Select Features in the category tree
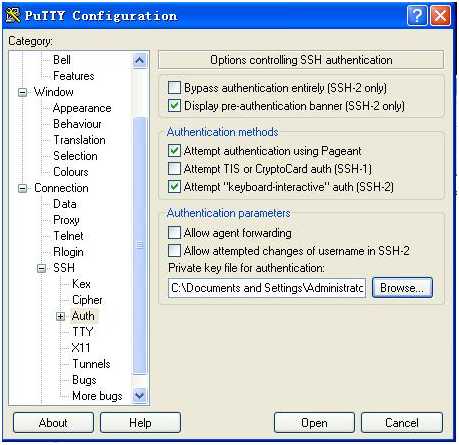 (74, 76)
